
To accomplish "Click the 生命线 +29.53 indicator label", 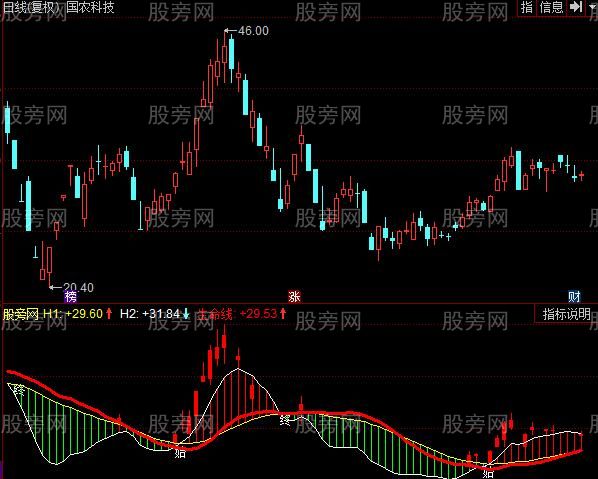I will click(x=237, y=314).
